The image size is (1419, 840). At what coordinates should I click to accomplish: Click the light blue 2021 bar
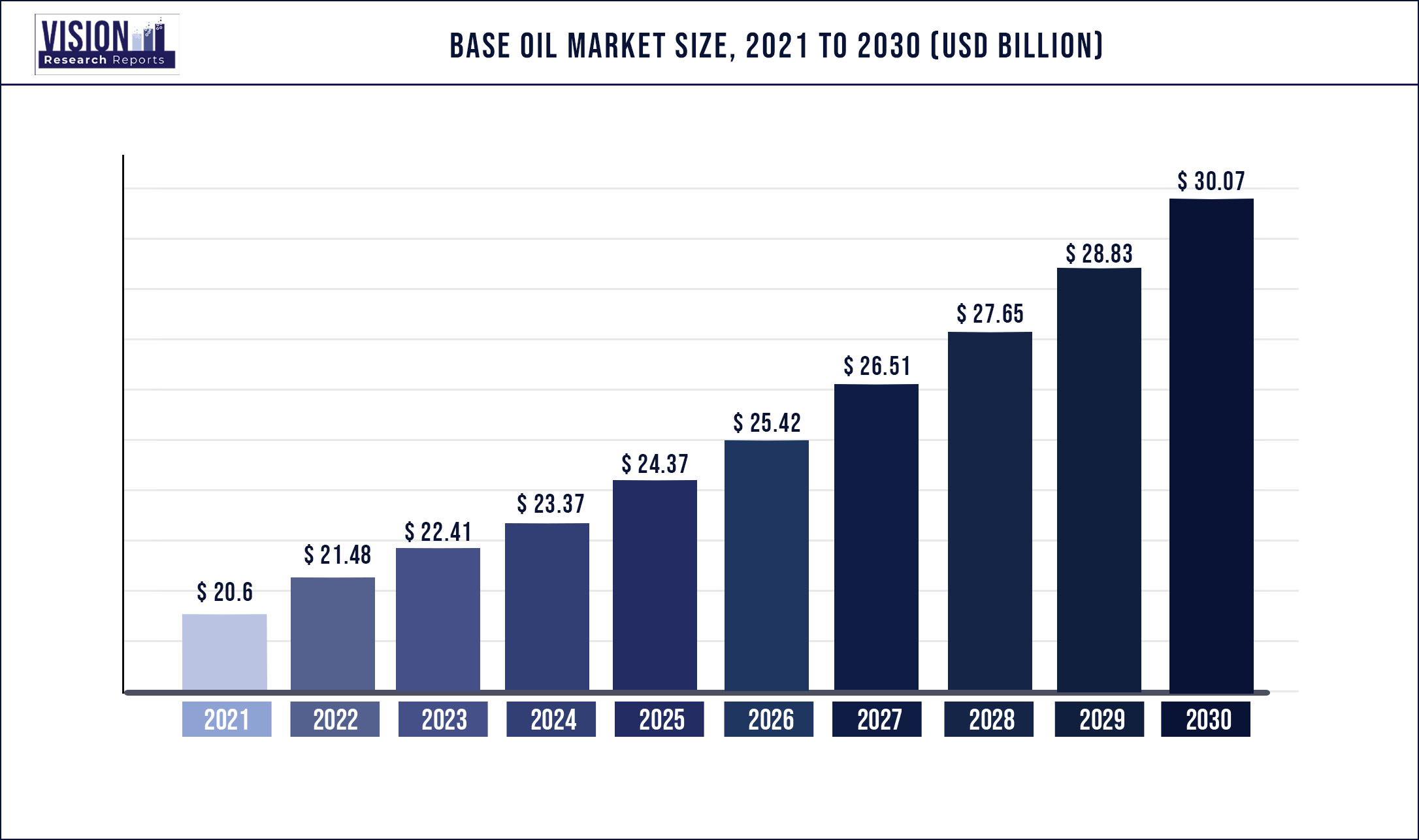tap(224, 652)
